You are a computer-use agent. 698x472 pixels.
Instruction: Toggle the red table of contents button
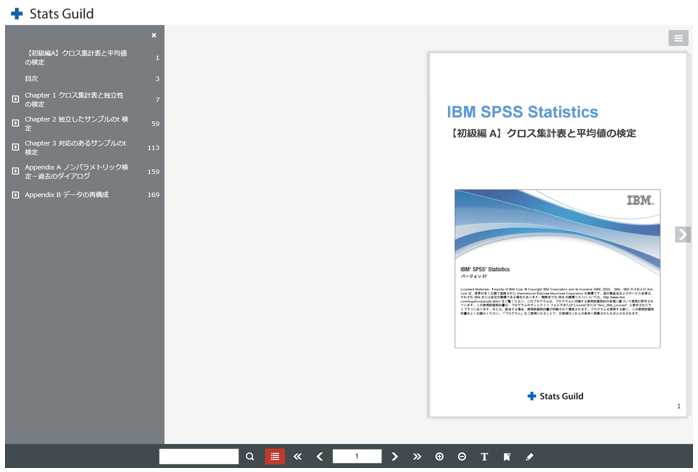[275, 456]
